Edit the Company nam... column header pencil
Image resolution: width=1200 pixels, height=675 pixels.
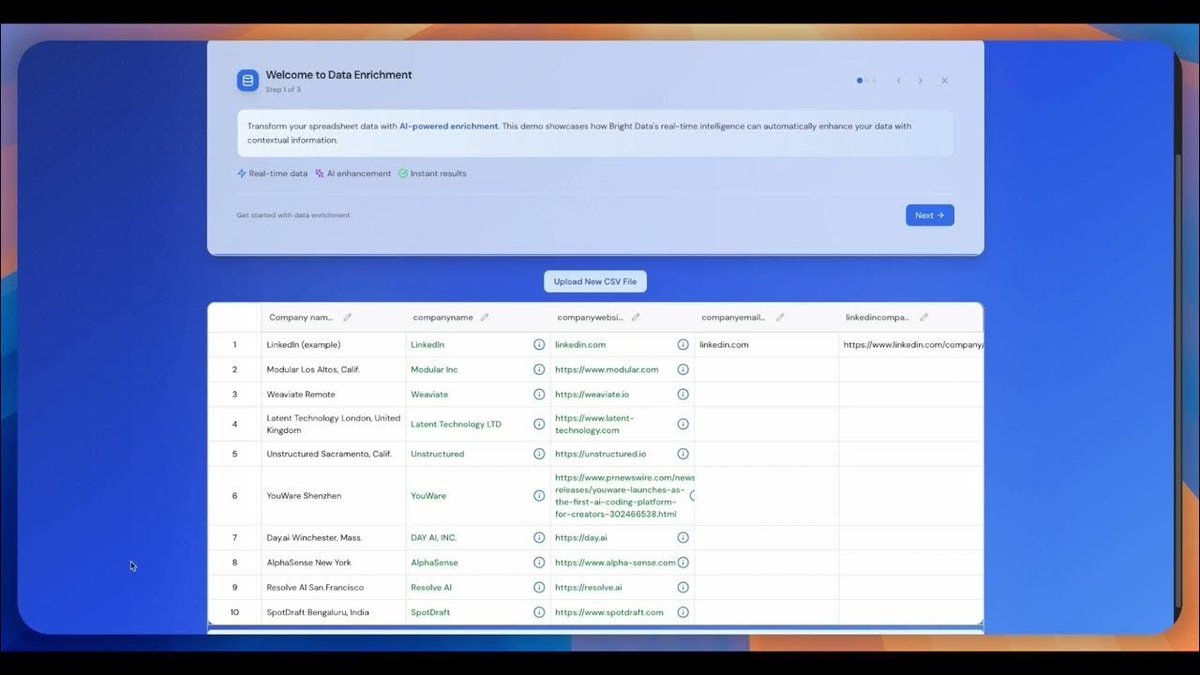[x=347, y=317]
